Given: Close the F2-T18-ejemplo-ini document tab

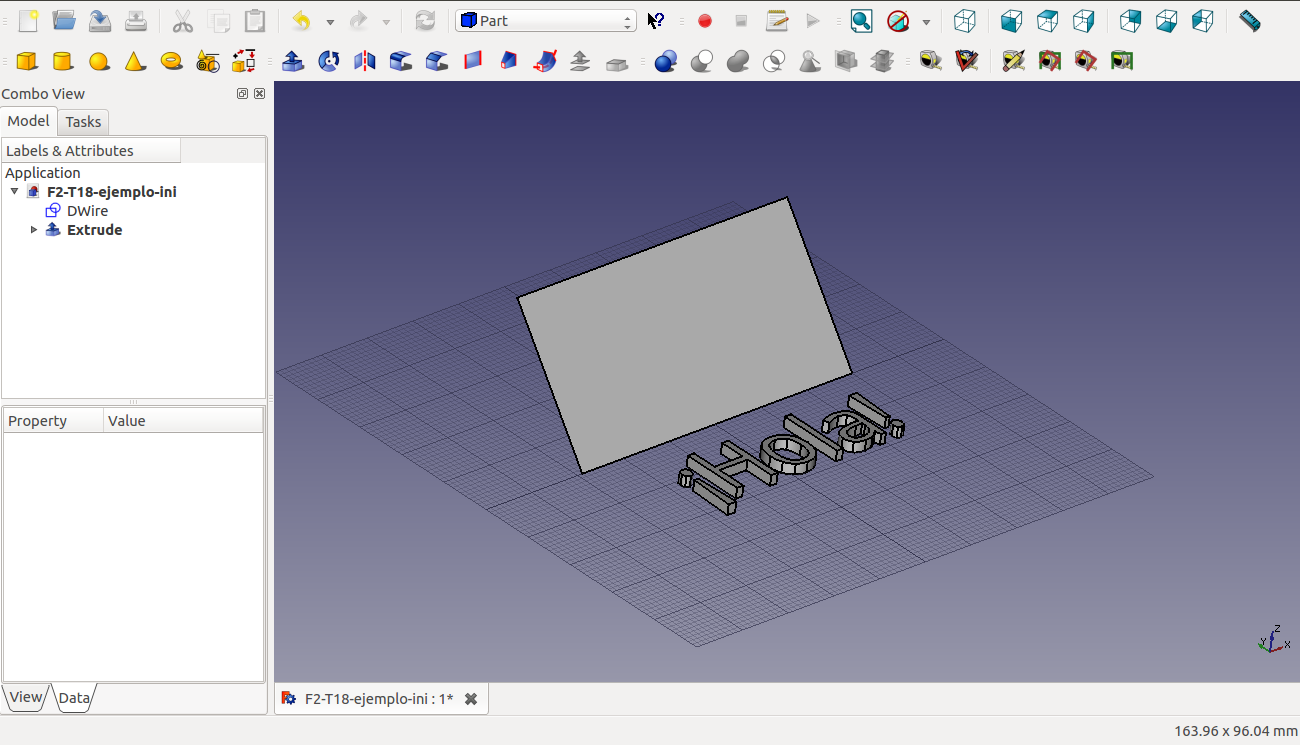Looking at the screenshot, I should click(471, 699).
